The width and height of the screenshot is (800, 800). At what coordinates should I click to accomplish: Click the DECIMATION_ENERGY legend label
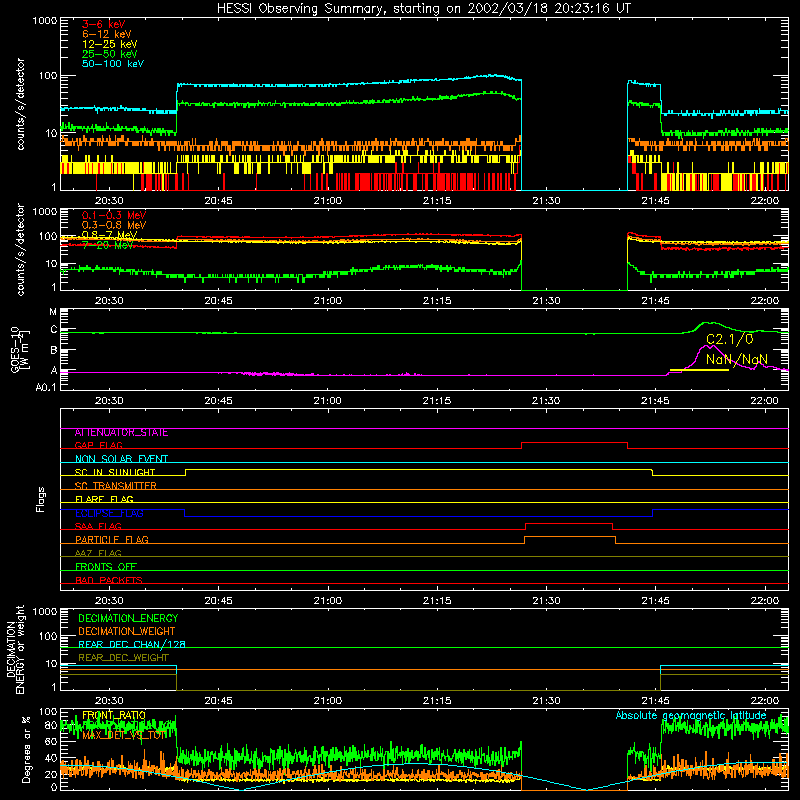pyautogui.click(x=128, y=618)
